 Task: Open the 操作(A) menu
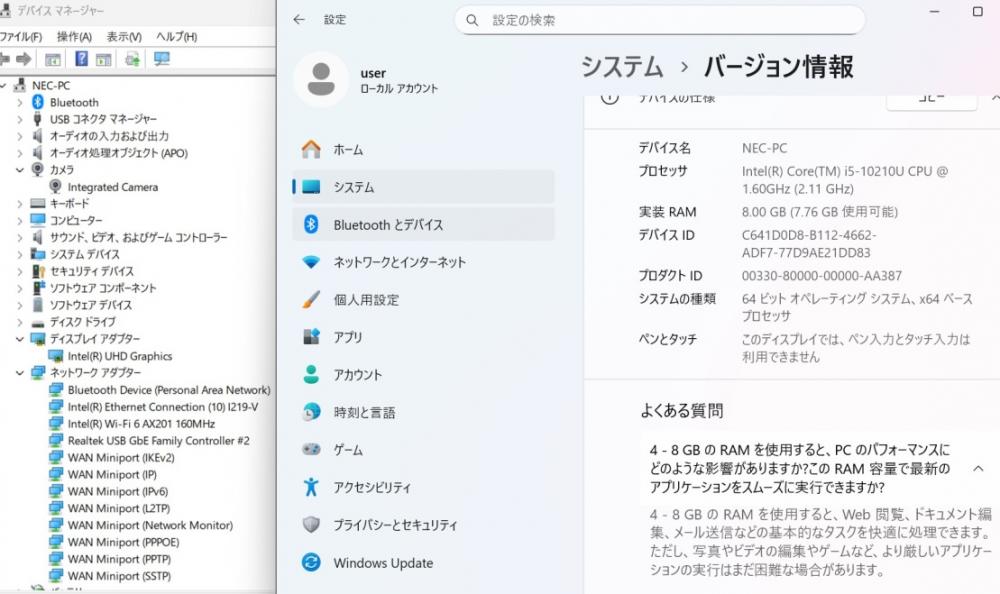pos(74,37)
